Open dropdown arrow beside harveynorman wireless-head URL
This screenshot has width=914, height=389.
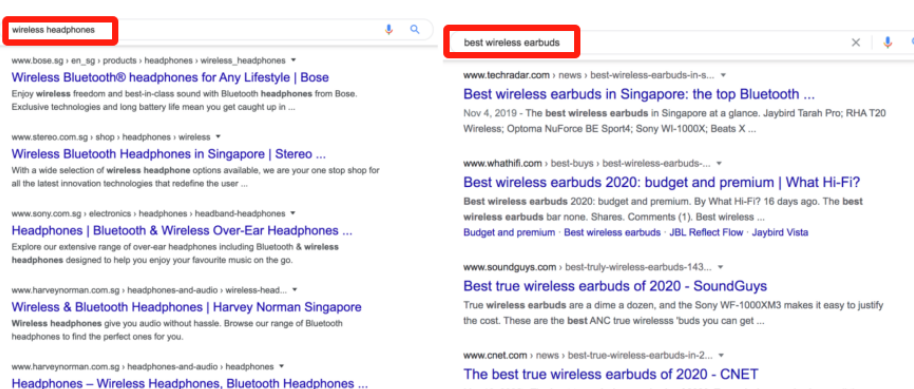(294, 290)
